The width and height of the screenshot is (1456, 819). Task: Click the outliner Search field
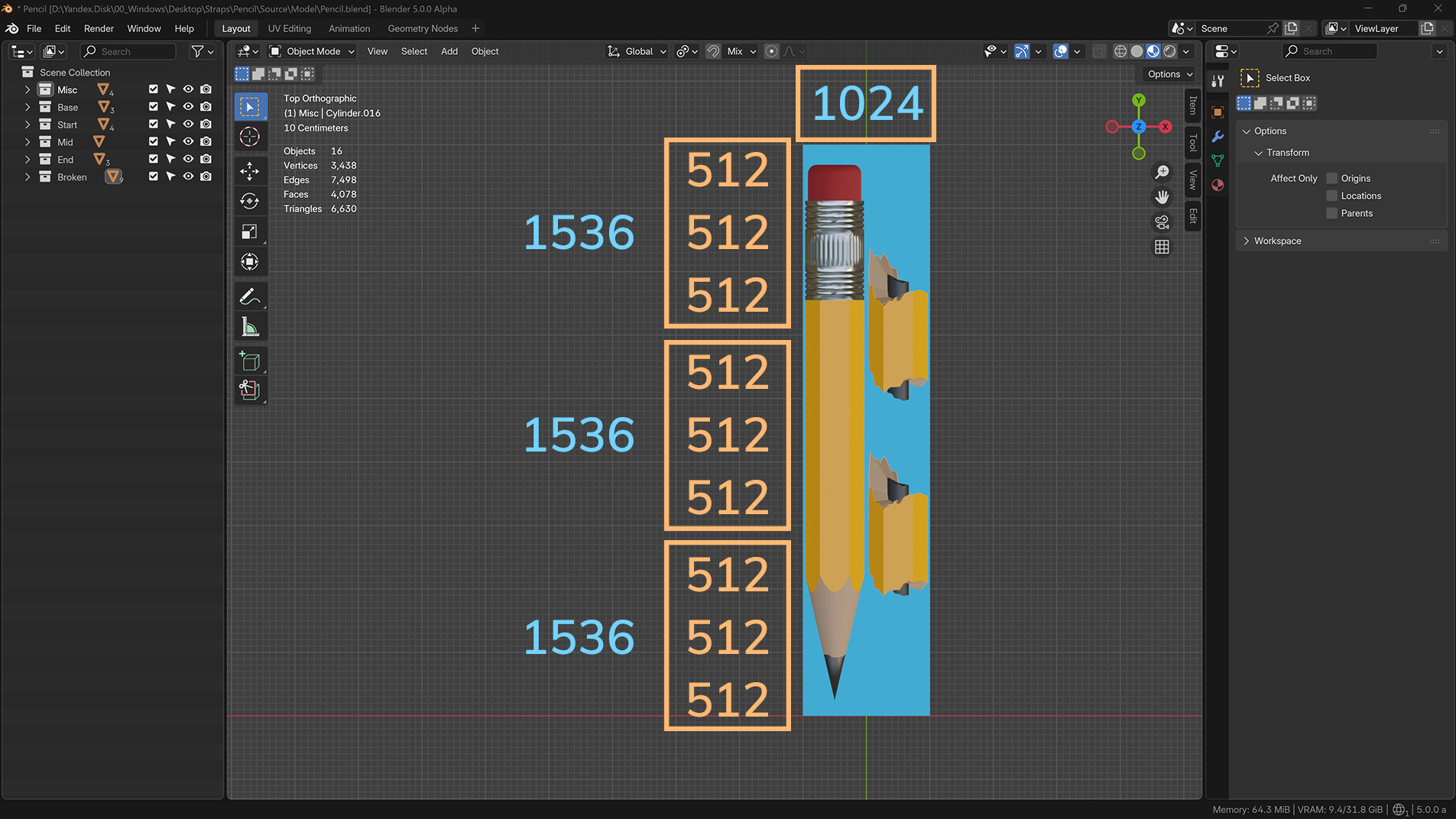point(128,51)
